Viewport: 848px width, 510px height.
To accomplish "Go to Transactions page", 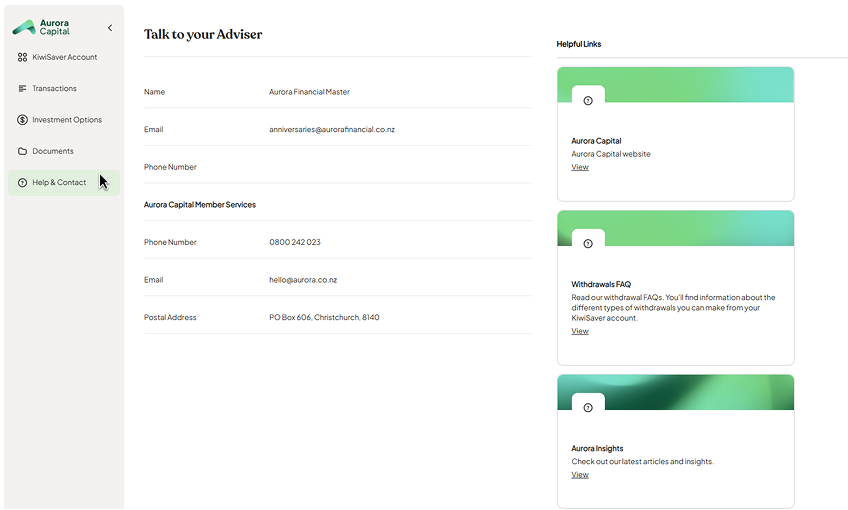I will pos(64,88).
